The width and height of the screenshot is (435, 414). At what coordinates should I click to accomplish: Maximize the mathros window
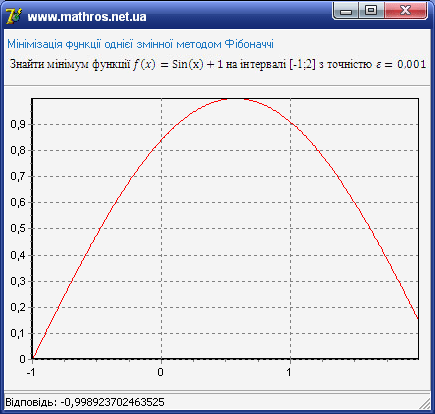[x=371, y=11]
